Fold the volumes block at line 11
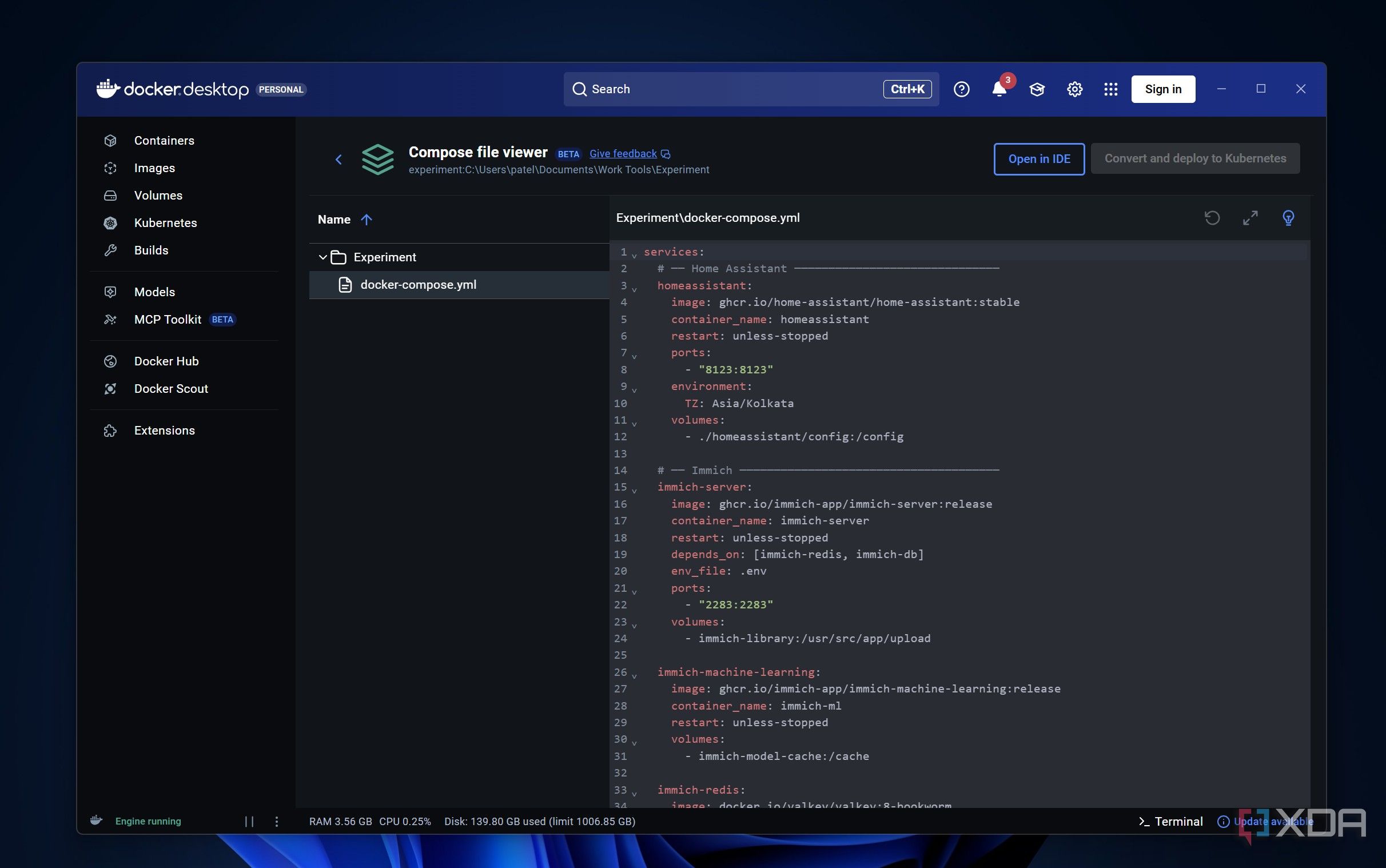The image size is (1386, 868). coord(634,423)
